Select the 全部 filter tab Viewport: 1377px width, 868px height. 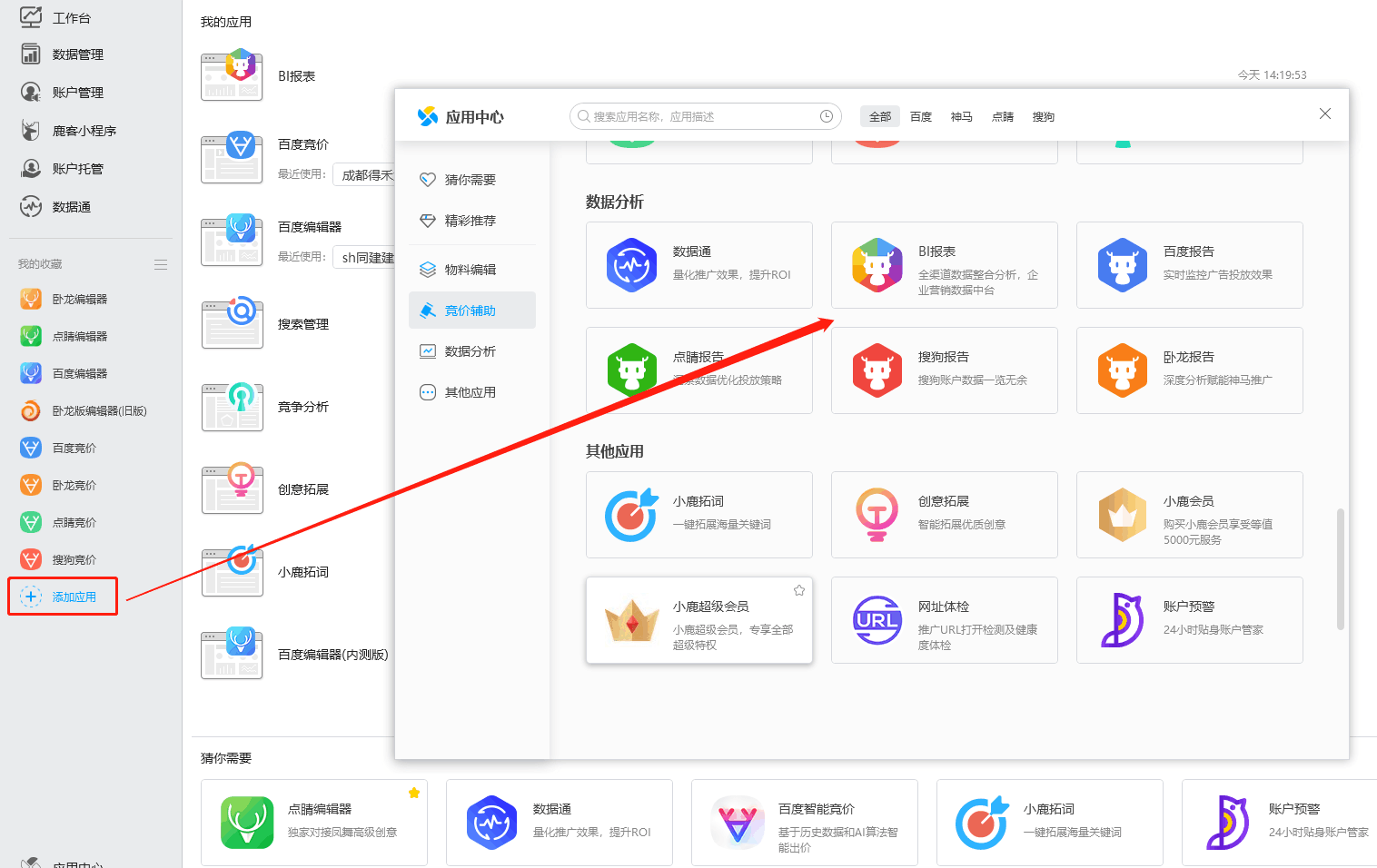coord(880,116)
